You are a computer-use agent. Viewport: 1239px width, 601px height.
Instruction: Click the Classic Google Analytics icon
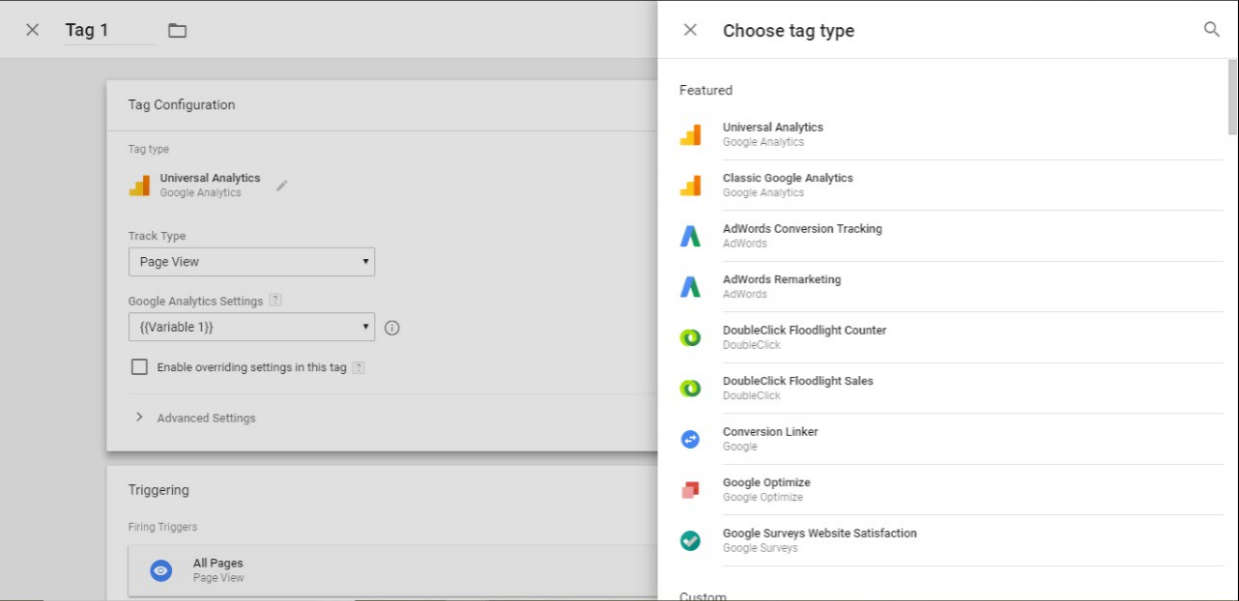click(x=690, y=185)
